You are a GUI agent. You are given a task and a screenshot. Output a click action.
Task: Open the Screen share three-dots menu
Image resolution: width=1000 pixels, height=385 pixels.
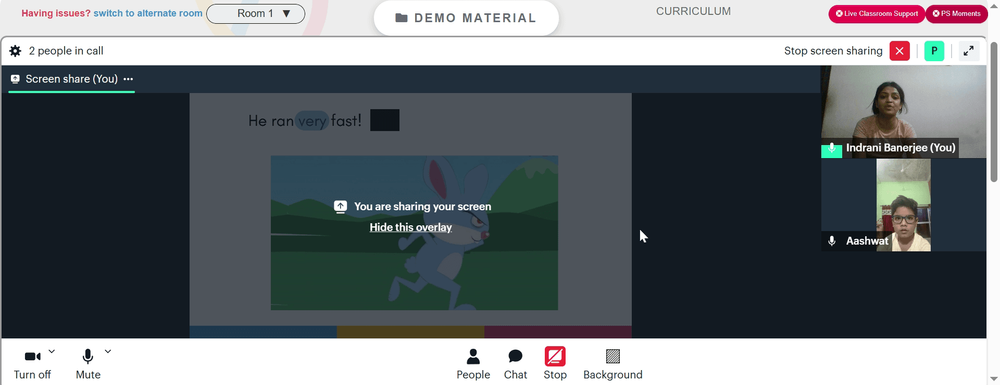click(128, 79)
